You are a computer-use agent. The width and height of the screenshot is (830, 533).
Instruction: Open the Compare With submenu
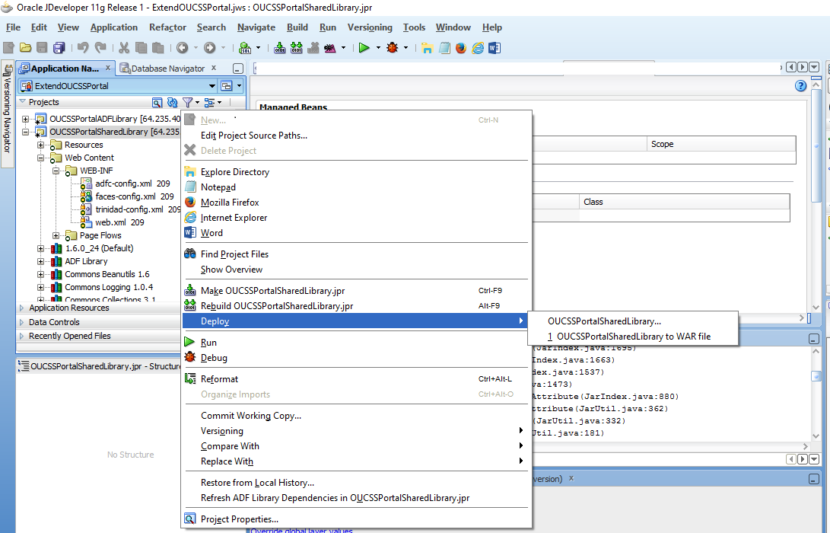(355, 446)
